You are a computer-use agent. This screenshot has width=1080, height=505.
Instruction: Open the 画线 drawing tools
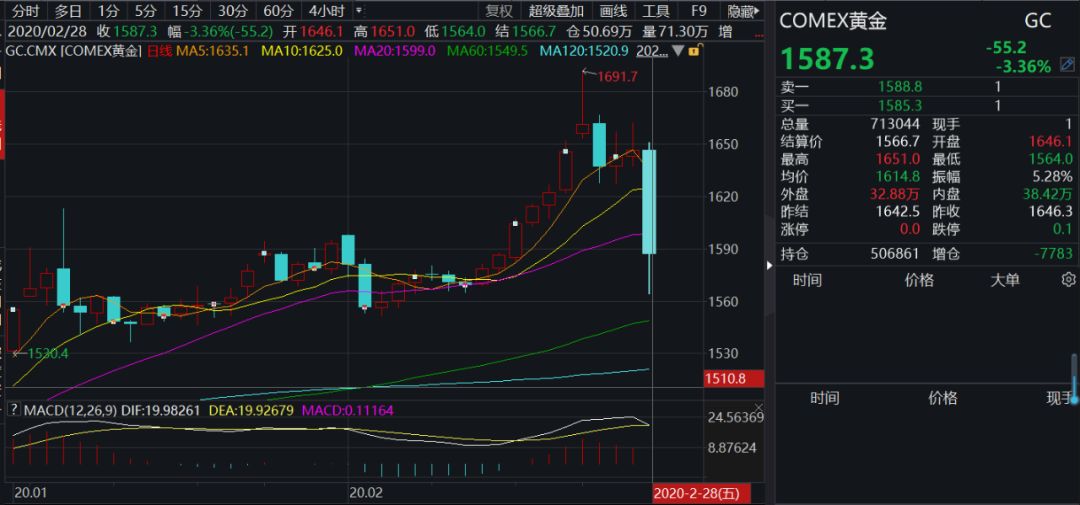click(613, 11)
